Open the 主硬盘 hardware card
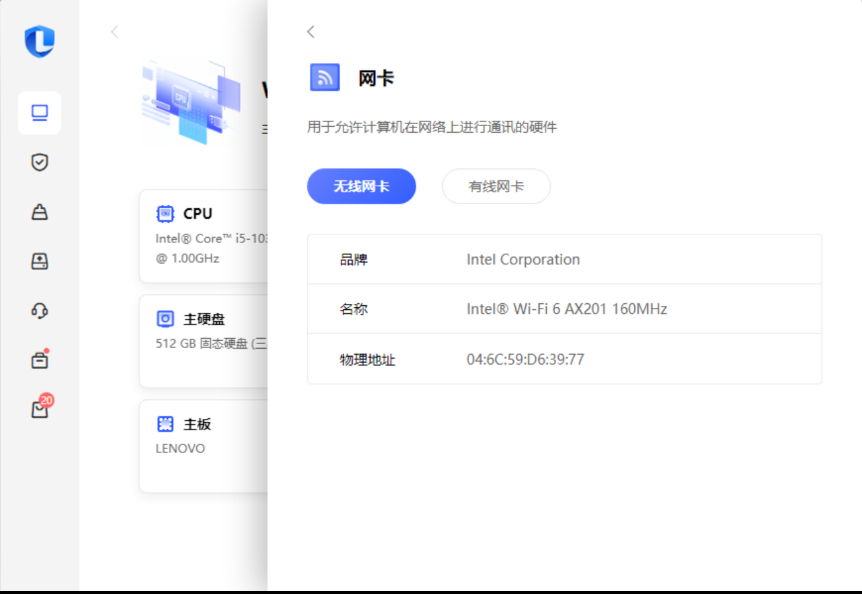Image resolution: width=862 pixels, height=594 pixels. [x=204, y=341]
